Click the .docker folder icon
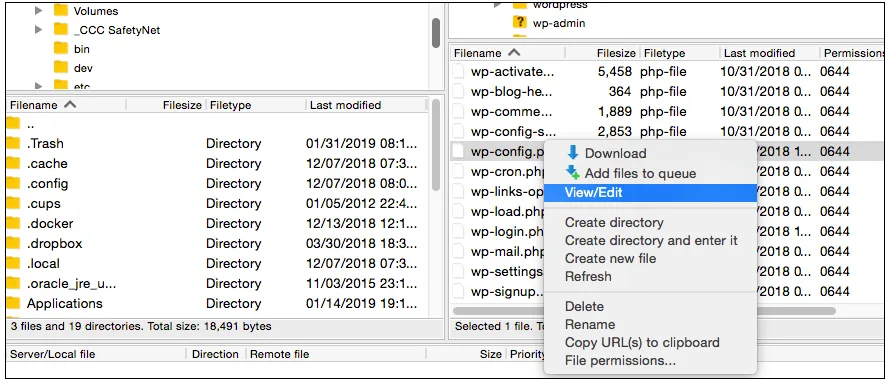Viewport: 890px width, 381px height. [13, 223]
